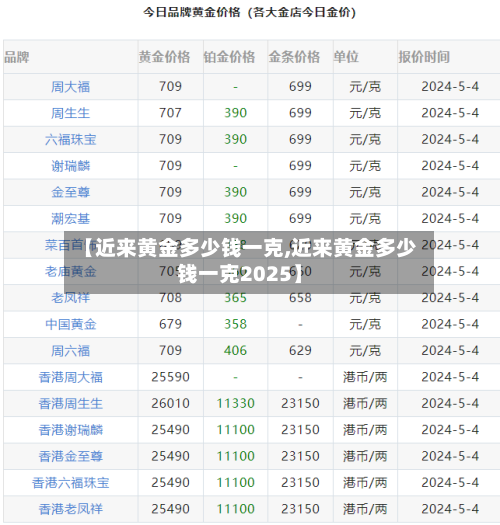Select platinum price 11330 for 香港周生生
Image resolution: width=500 pixels, height=525 pixels.
[235, 403]
